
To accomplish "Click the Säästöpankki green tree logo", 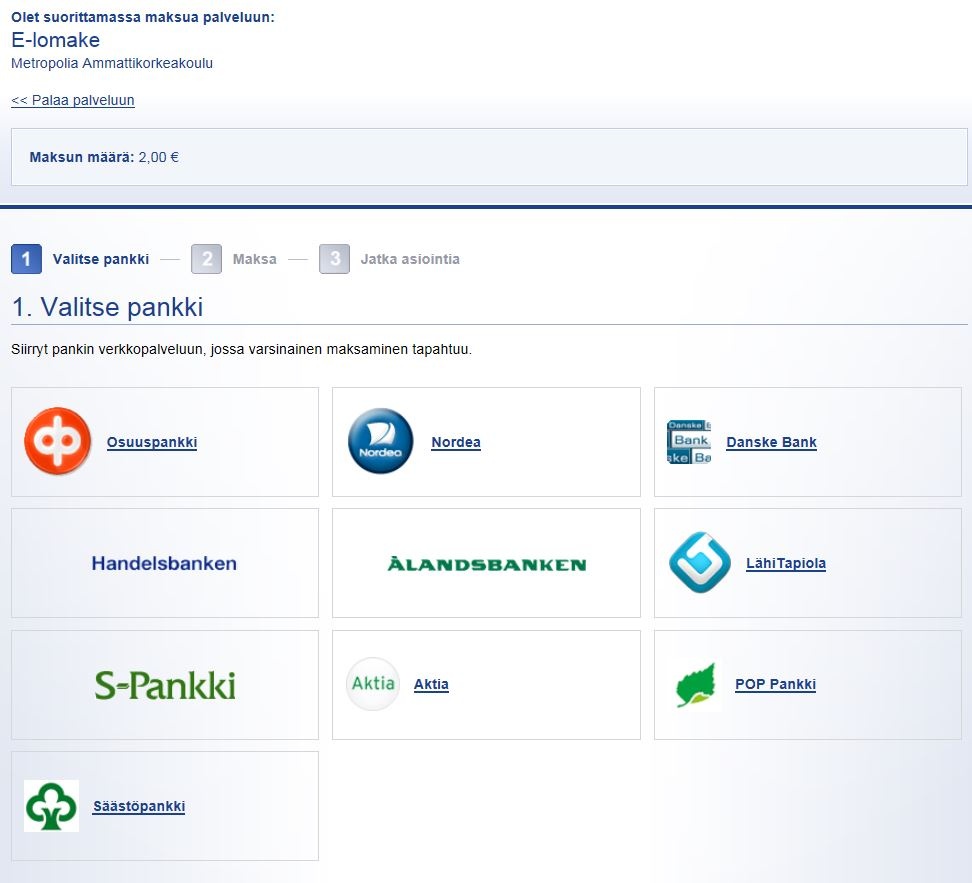I will coord(51,805).
